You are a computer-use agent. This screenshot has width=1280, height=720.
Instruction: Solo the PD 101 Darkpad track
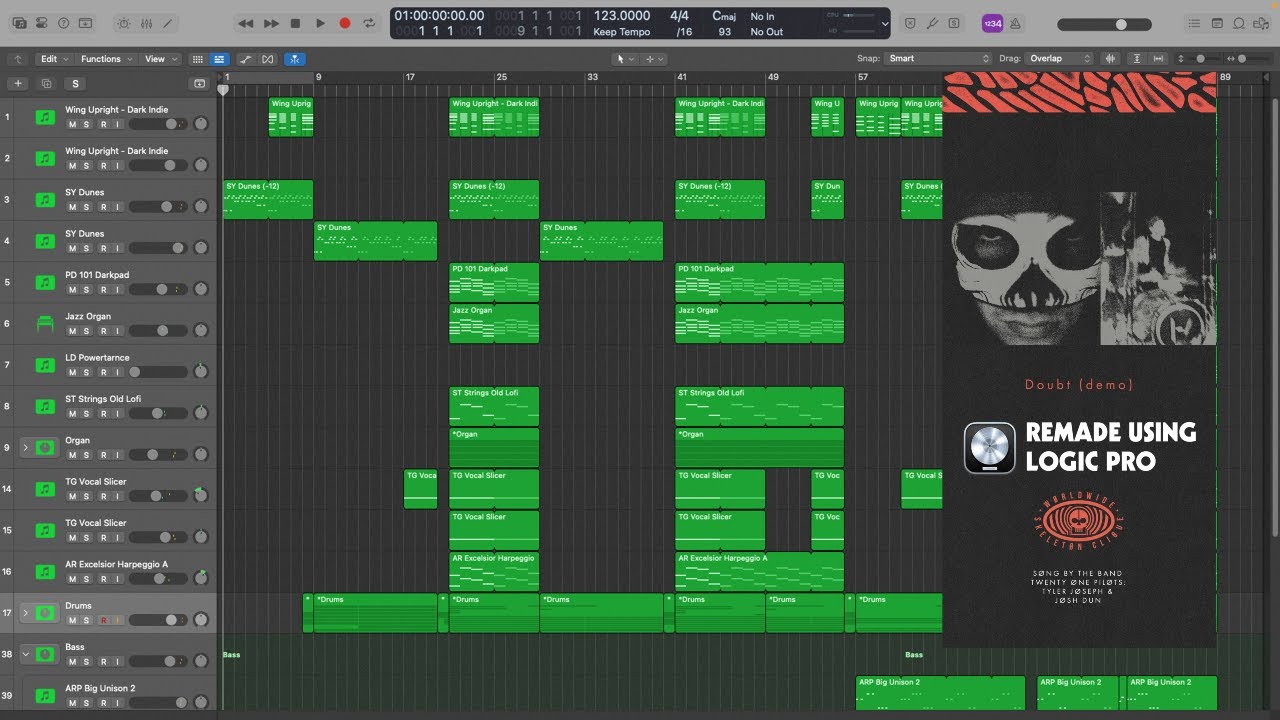point(87,290)
